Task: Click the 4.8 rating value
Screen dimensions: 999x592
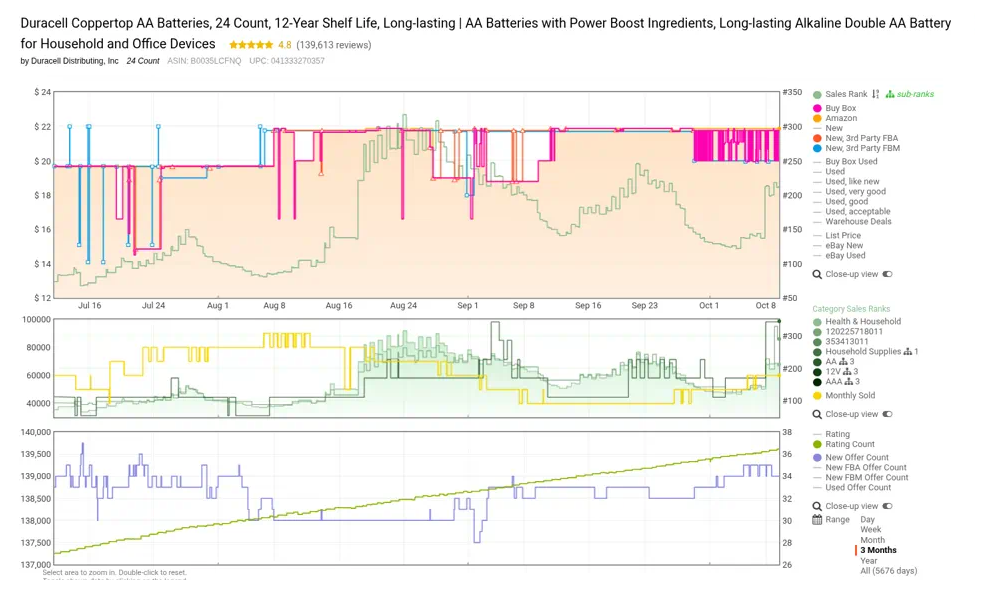Action: pos(285,45)
